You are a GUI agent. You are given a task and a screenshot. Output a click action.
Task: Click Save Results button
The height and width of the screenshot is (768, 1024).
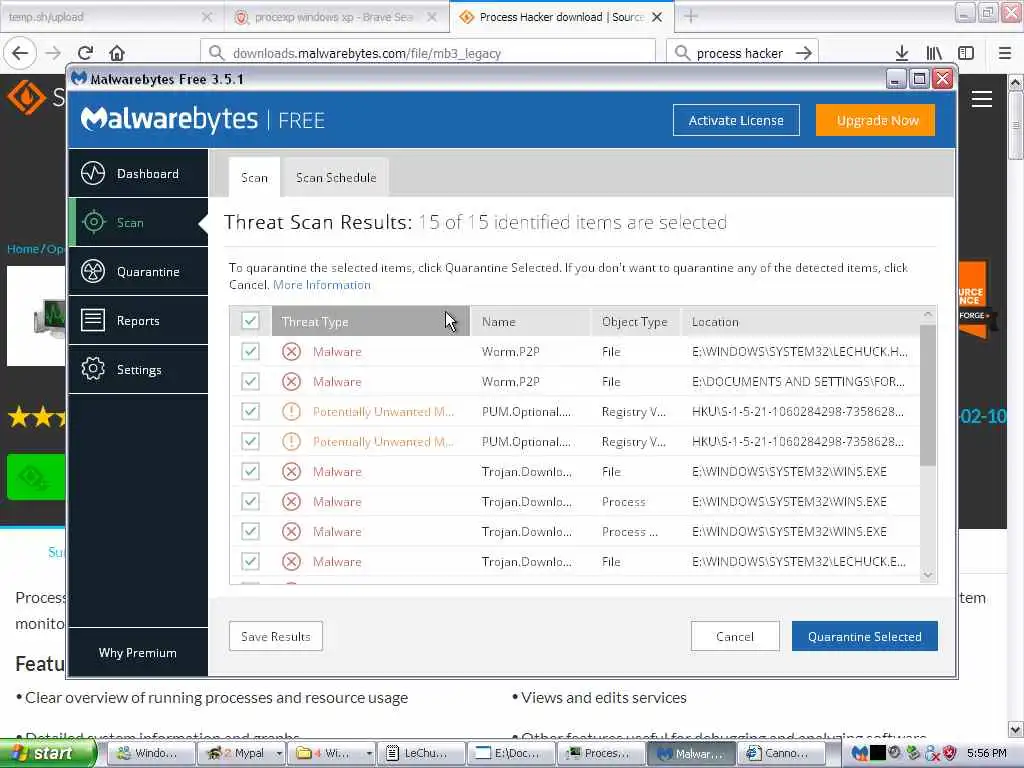276,636
